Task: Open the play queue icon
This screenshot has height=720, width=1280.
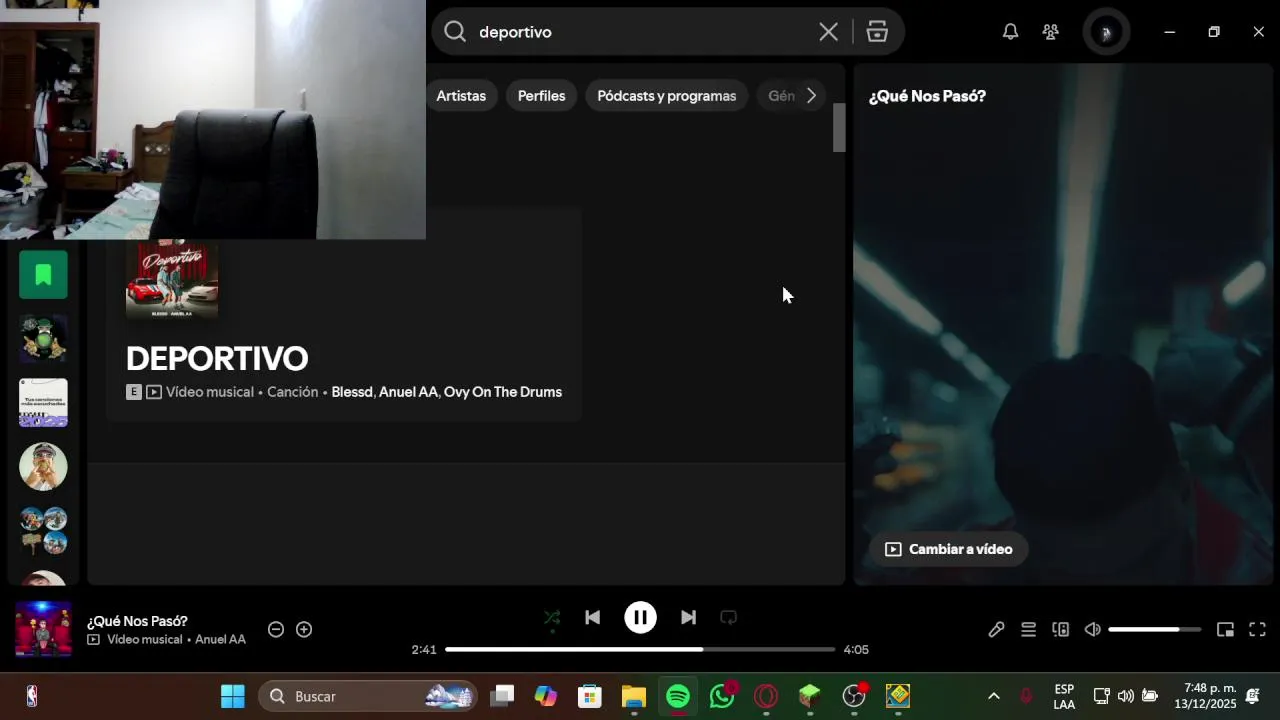Action: coord(1028,629)
